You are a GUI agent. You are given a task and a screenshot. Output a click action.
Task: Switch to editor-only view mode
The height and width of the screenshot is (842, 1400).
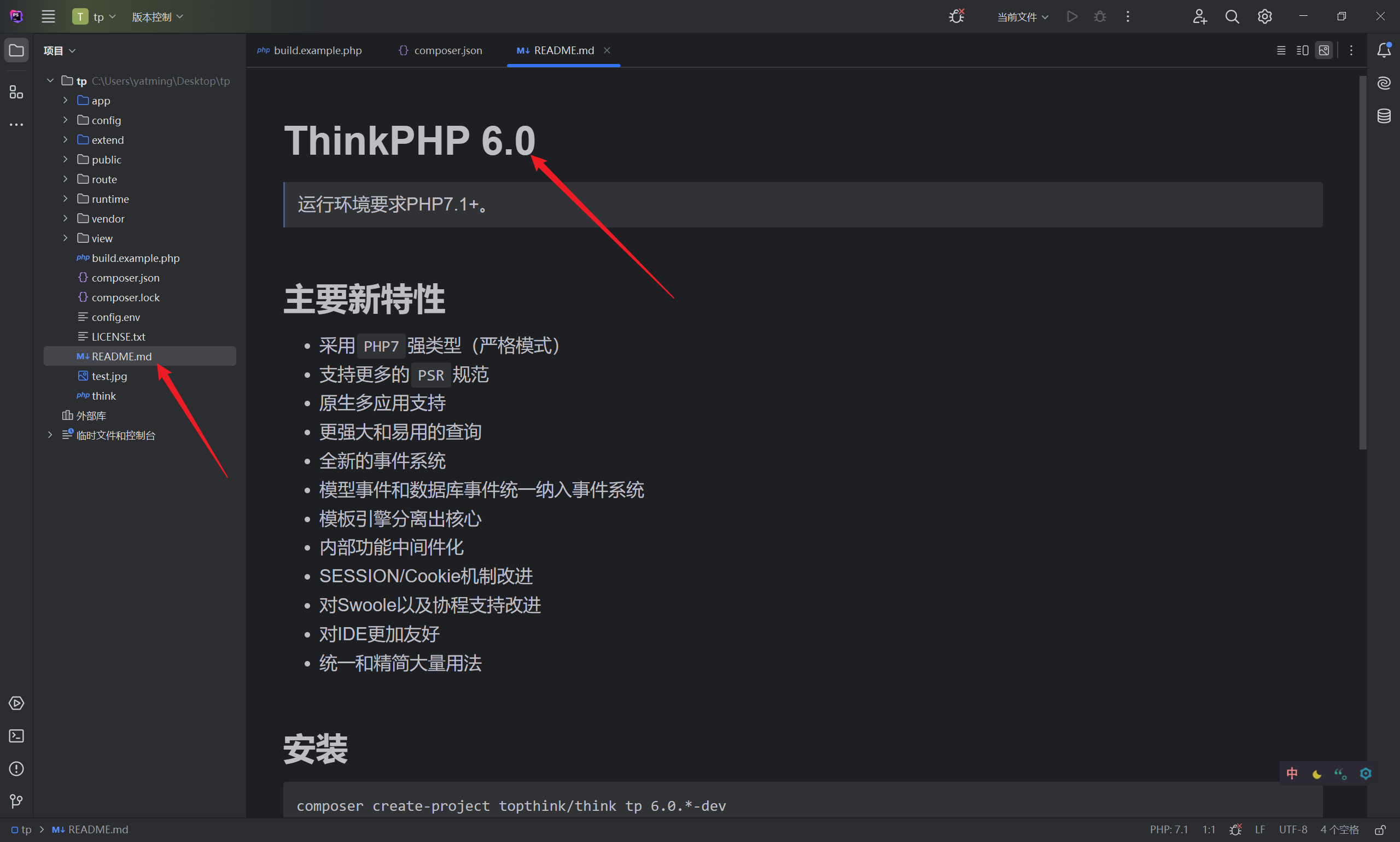click(x=1281, y=50)
